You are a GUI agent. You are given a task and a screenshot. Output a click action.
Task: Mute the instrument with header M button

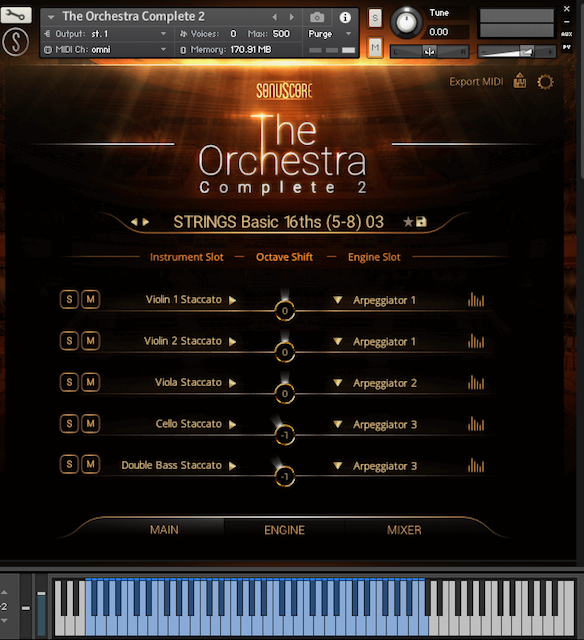[x=375, y=47]
